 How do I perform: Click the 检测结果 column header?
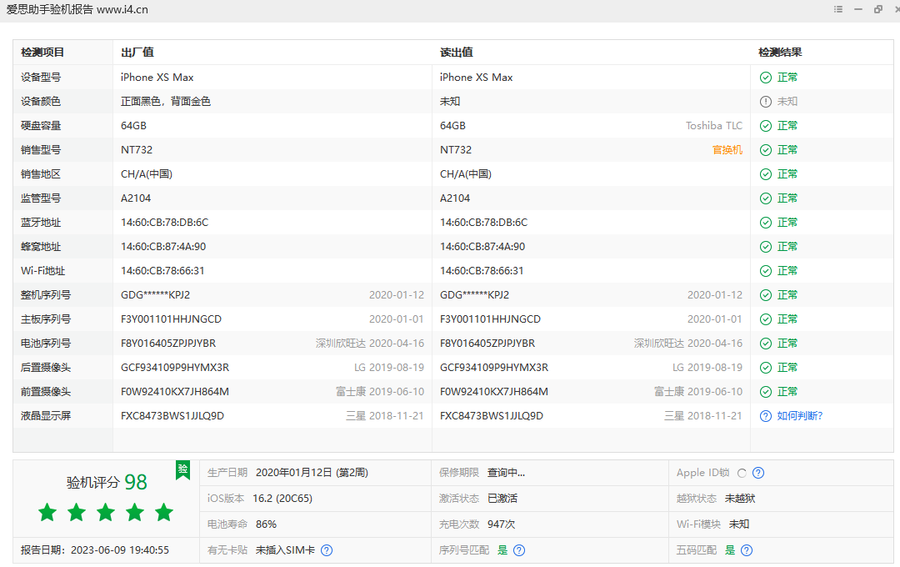(780, 52)
